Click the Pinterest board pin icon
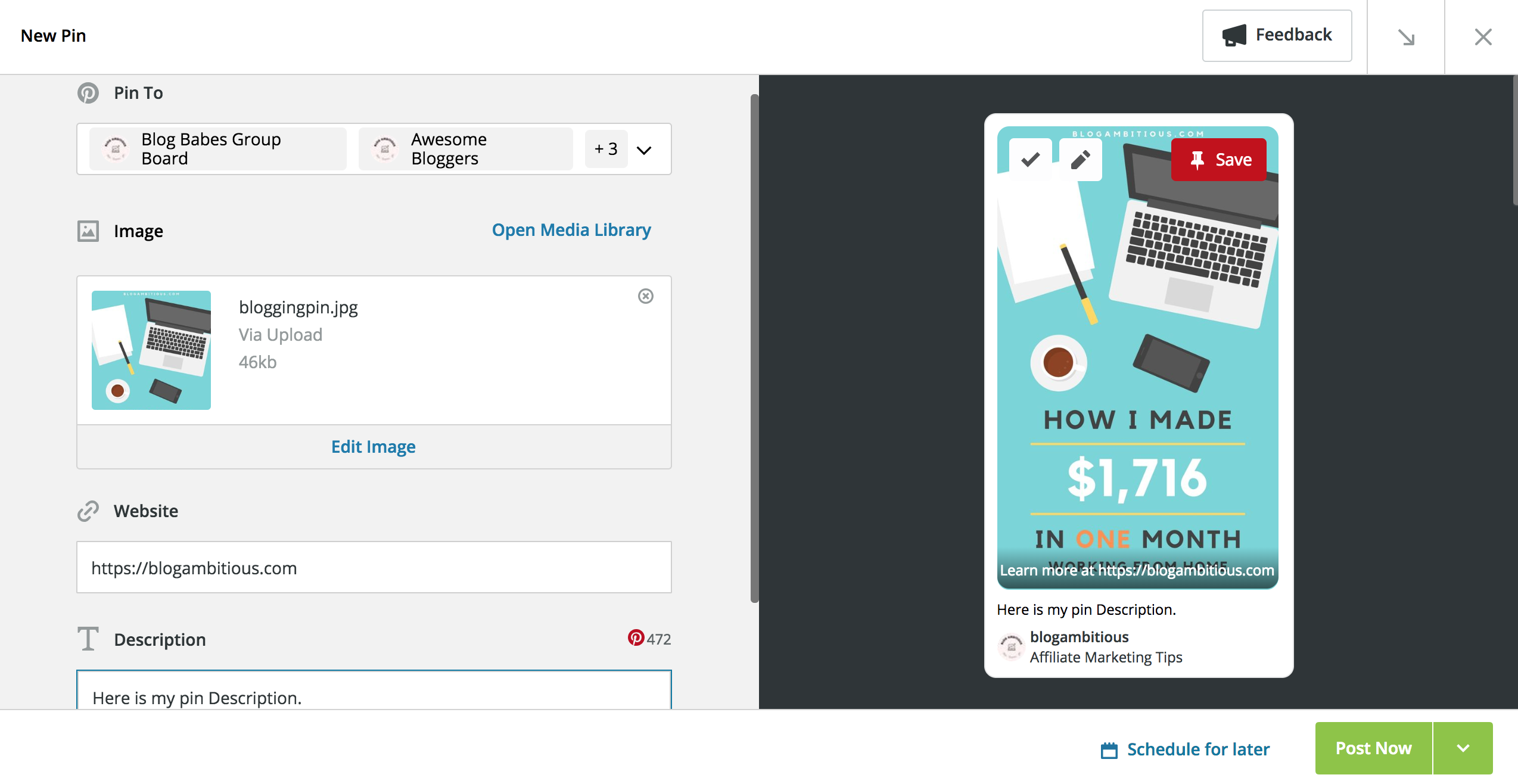 [88, 93]
